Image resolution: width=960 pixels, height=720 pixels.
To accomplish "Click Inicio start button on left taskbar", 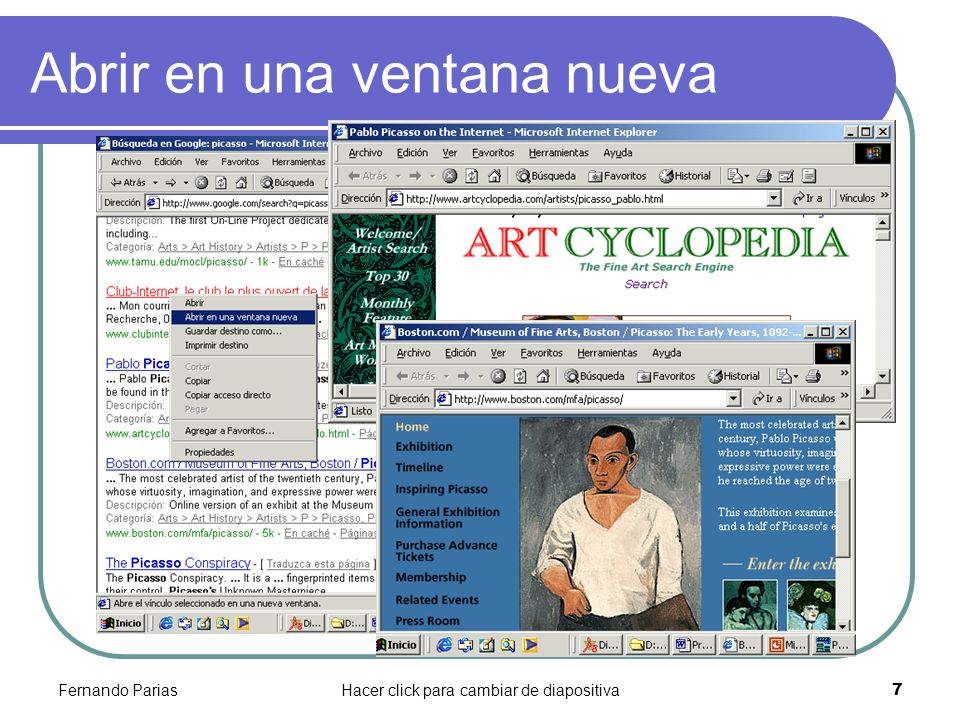I will tap(121, 623).
